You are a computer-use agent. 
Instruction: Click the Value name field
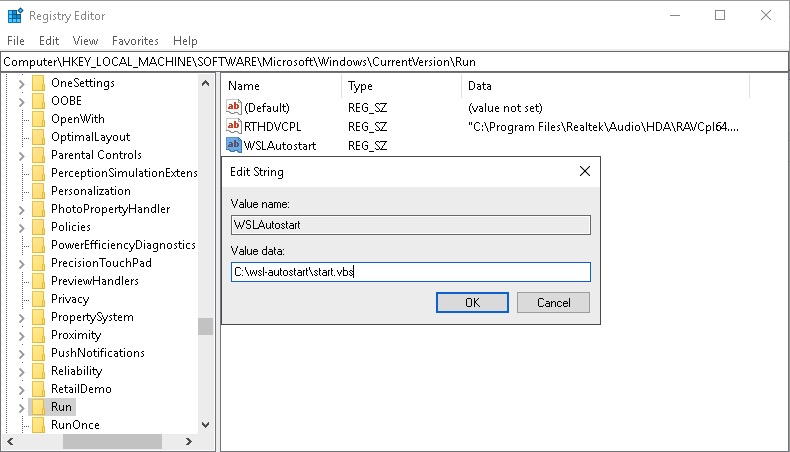[x=411, y=225]
